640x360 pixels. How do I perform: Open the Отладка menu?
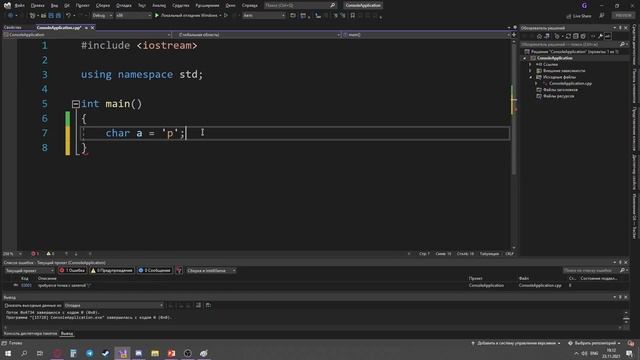click(124, 6)
